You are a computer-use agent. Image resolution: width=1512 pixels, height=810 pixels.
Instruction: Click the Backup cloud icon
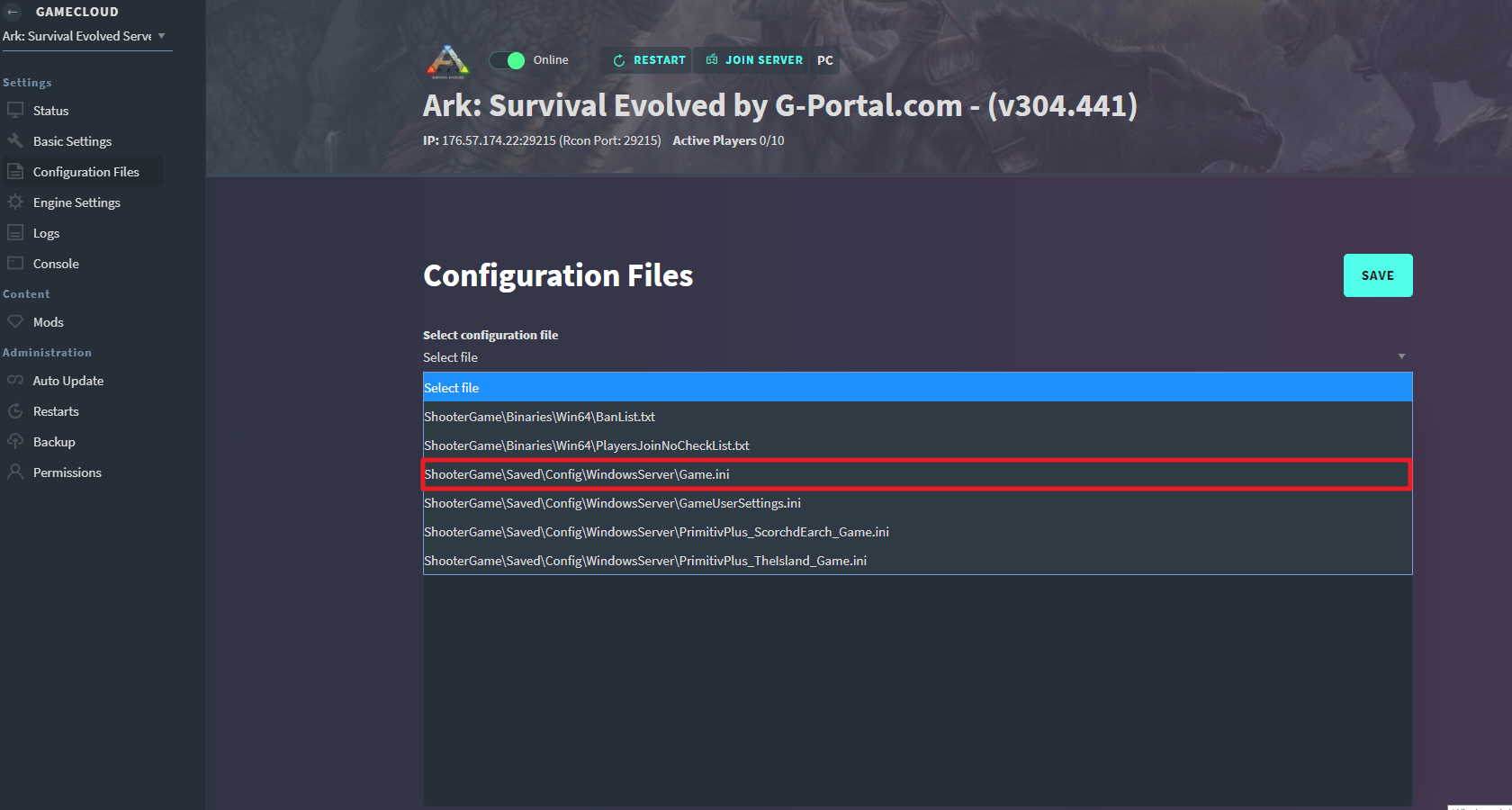point(15,441)
